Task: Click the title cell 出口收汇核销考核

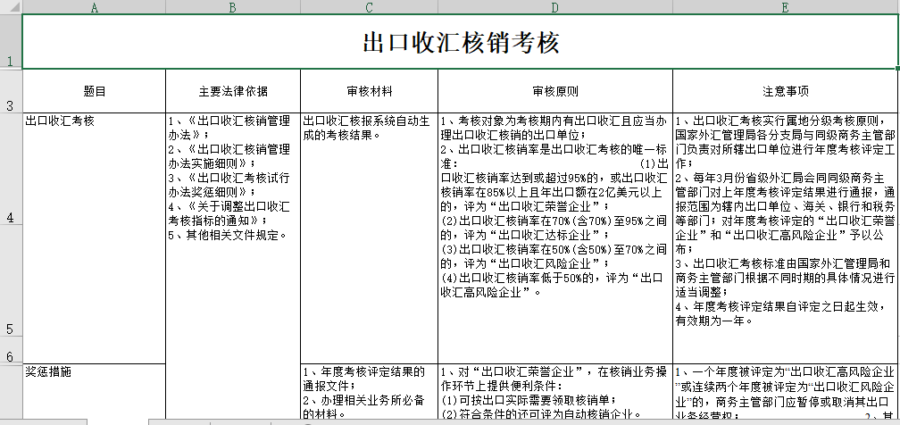Action: pos(460,41)
